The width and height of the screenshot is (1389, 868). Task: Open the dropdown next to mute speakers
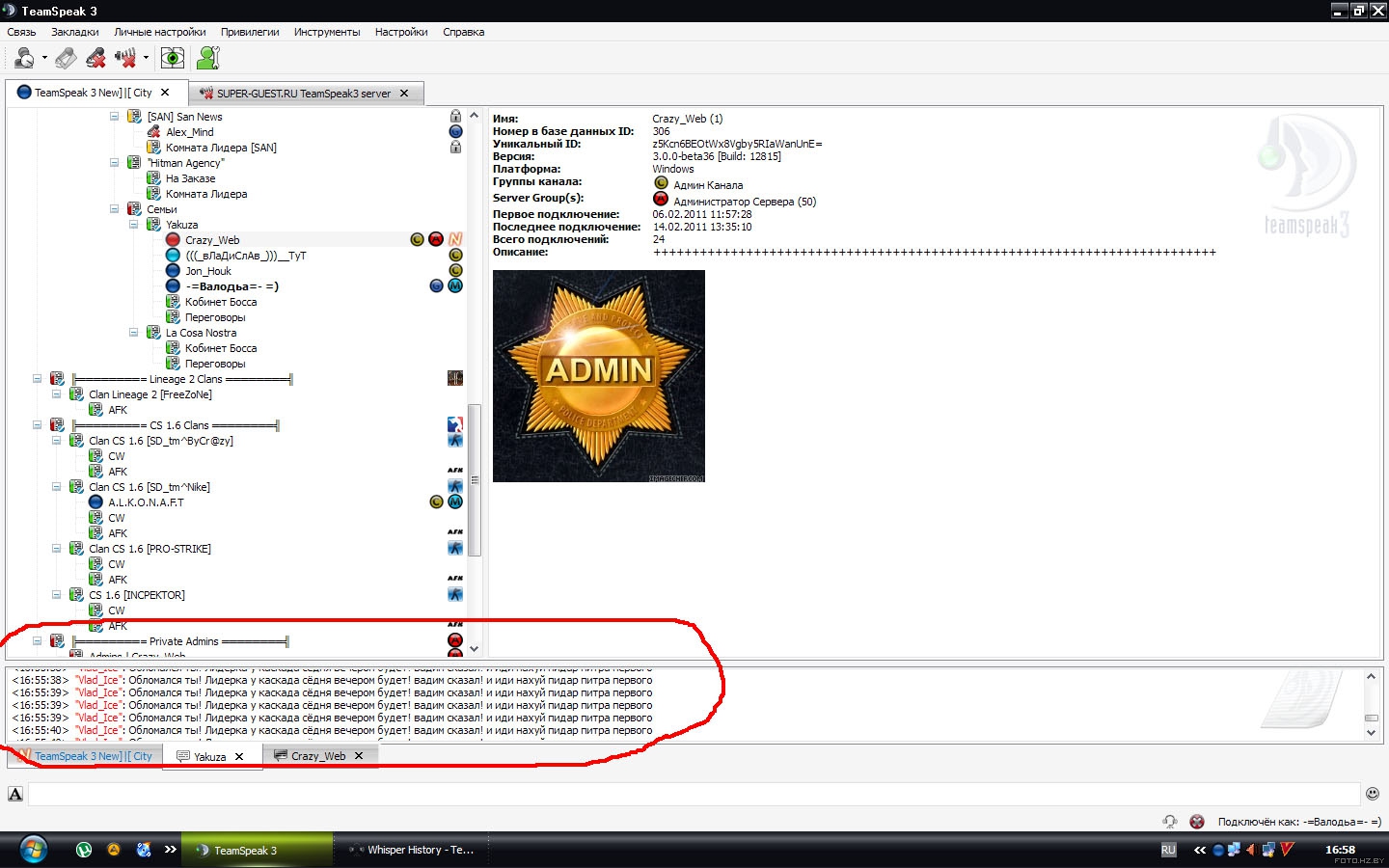click(x=146, y=58)
